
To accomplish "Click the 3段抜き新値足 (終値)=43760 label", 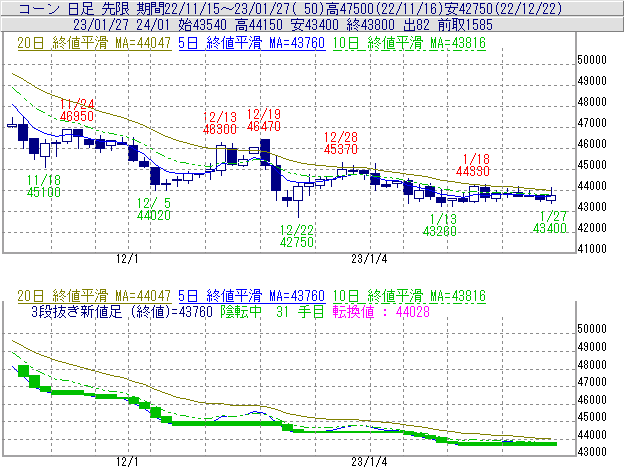I will click(122, 311).
